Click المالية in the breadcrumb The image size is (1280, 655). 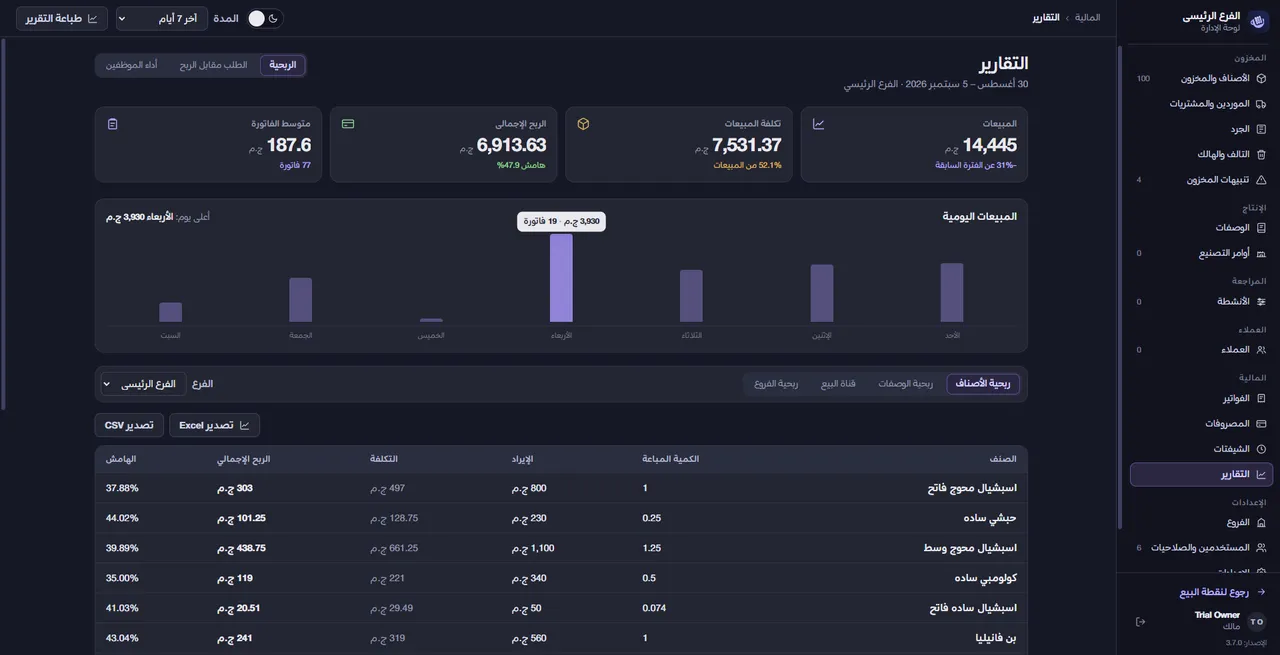1087,18
